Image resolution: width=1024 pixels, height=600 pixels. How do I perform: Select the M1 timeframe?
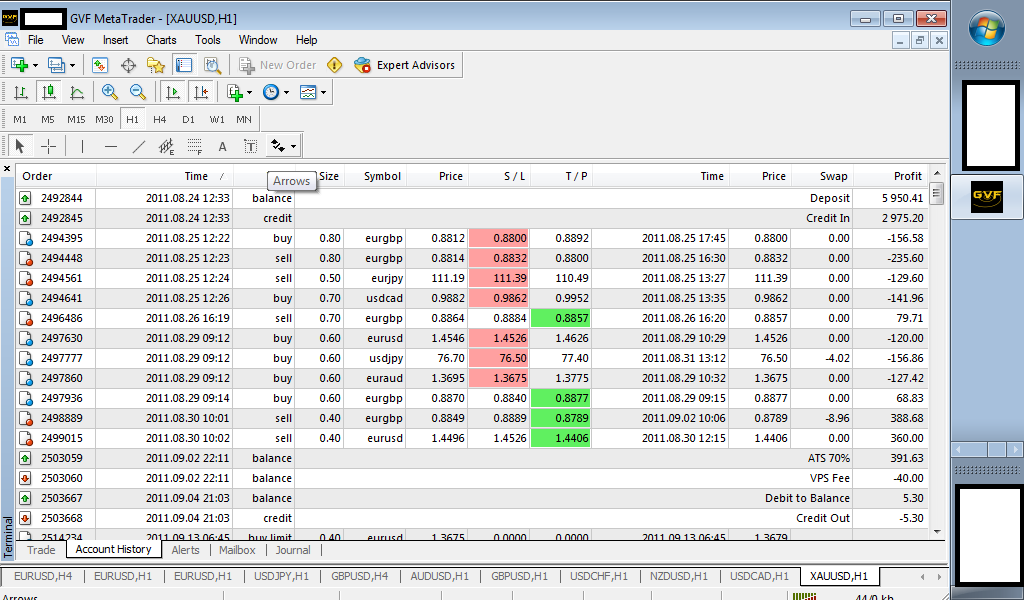[x=20, y=119]
